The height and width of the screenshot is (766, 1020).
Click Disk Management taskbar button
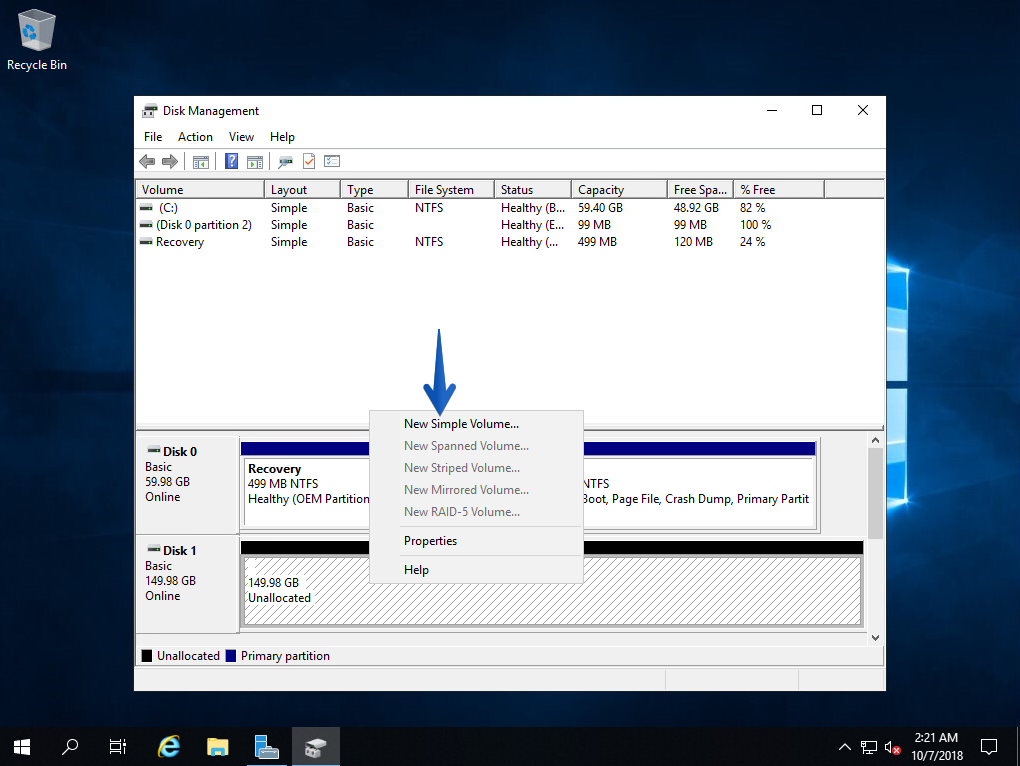coord(315,746)
